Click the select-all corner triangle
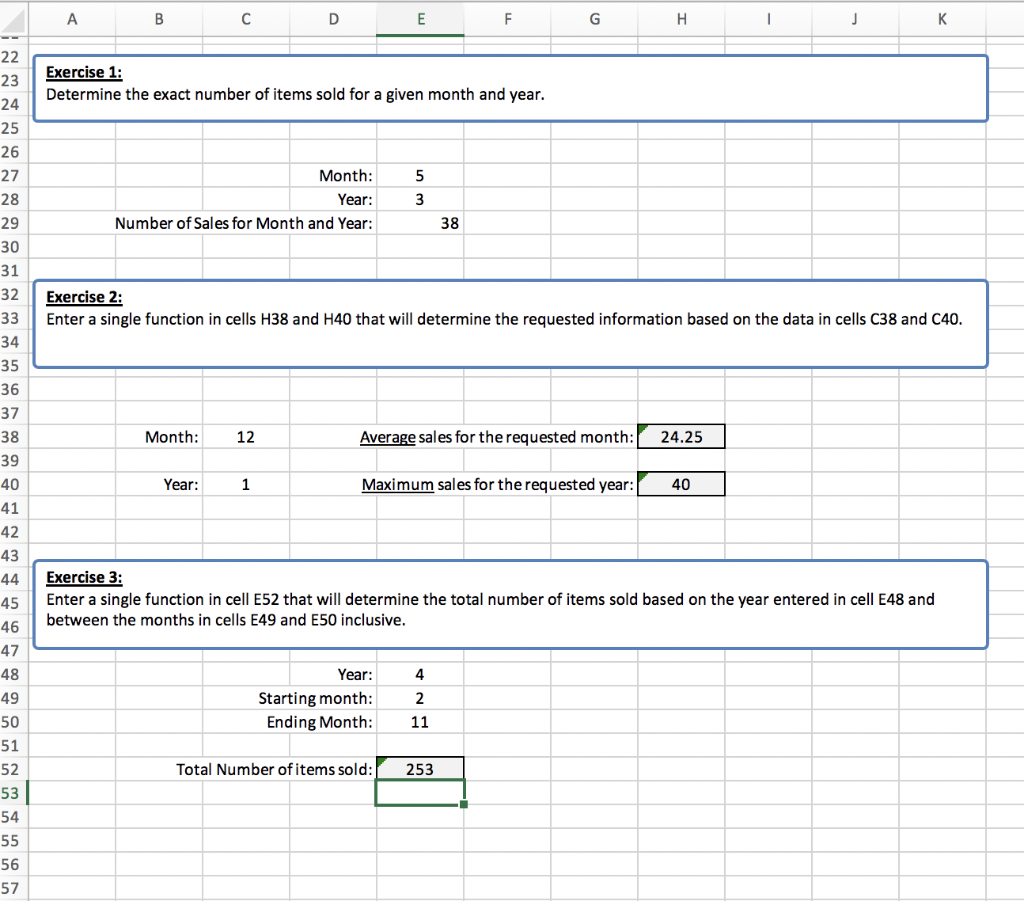 [13, 20]
